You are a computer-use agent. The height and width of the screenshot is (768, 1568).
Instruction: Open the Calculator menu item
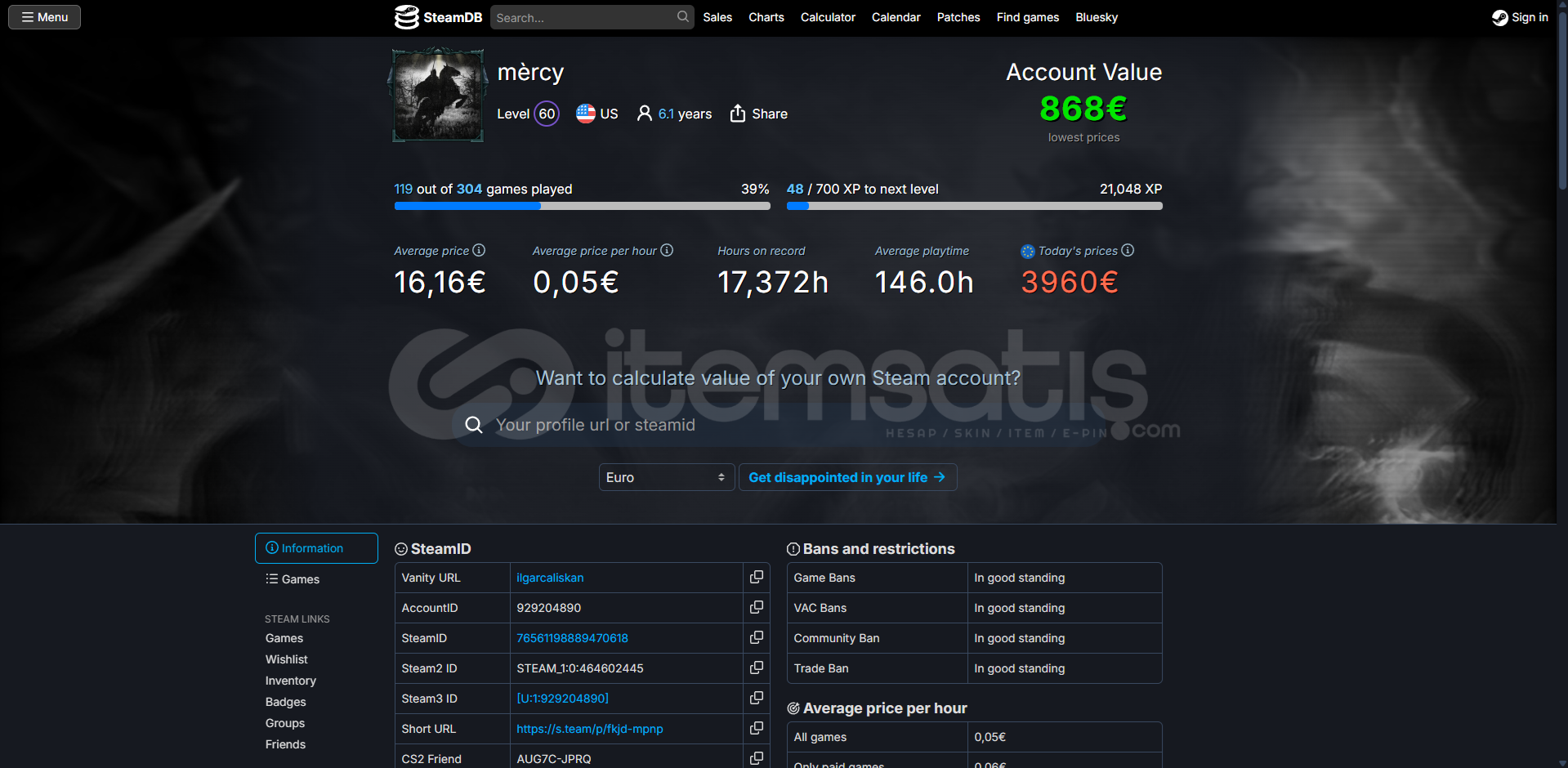pos(828,17)
